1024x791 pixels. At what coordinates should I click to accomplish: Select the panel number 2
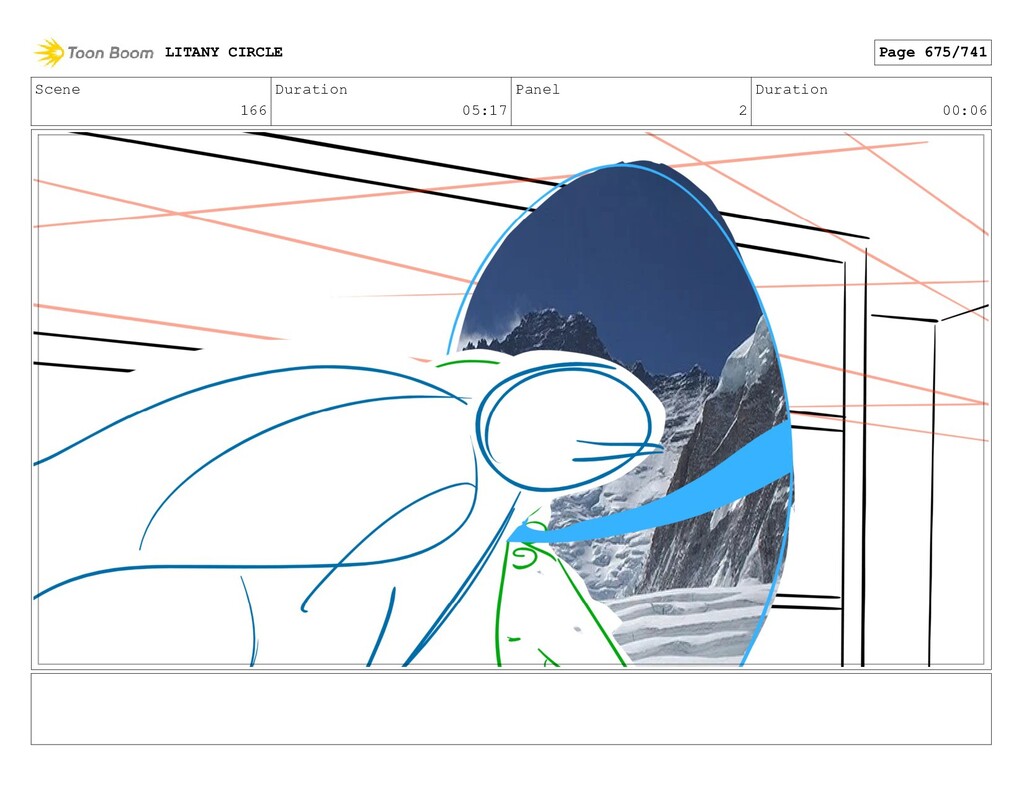743,110
